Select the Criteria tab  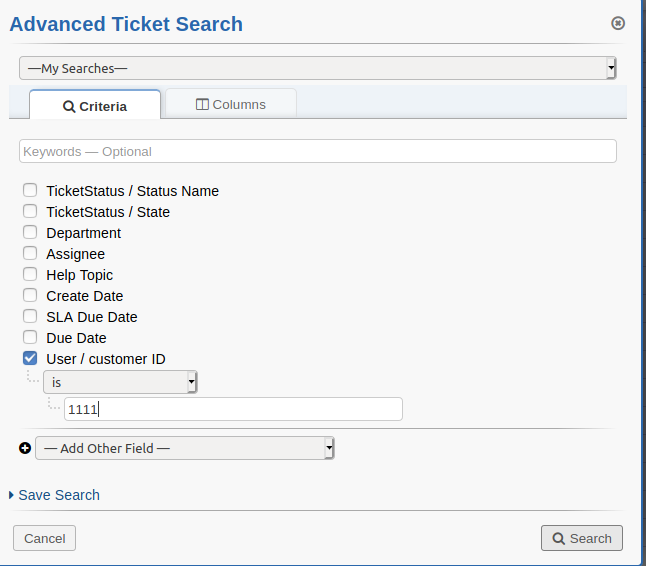pos(95,105)
